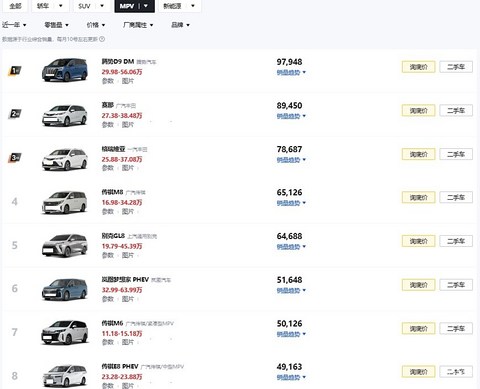Click used car button for M8 row
Viewport: 480px width, 389px height.
coord(456,197)
